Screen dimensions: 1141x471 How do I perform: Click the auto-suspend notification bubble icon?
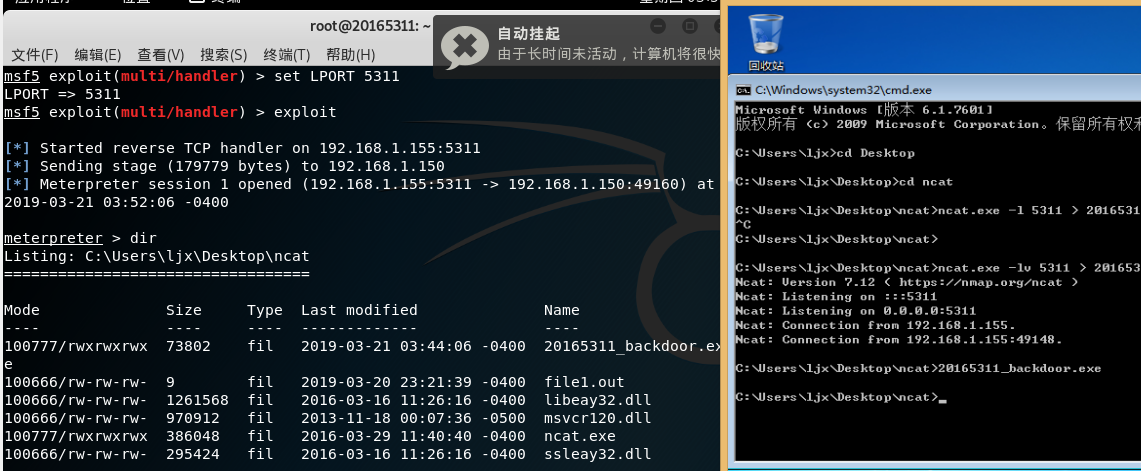coord(465,48)
